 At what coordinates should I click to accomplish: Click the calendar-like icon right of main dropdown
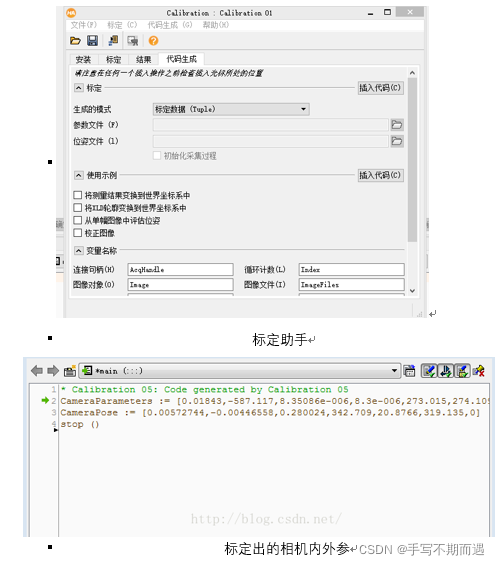[409, 370]
